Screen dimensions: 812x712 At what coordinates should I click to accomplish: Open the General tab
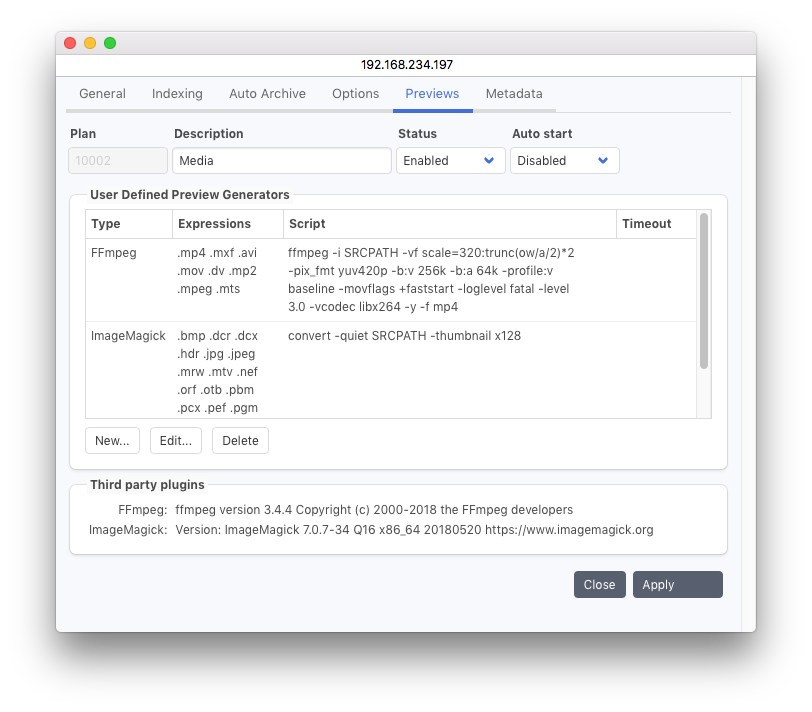point(102,94)
